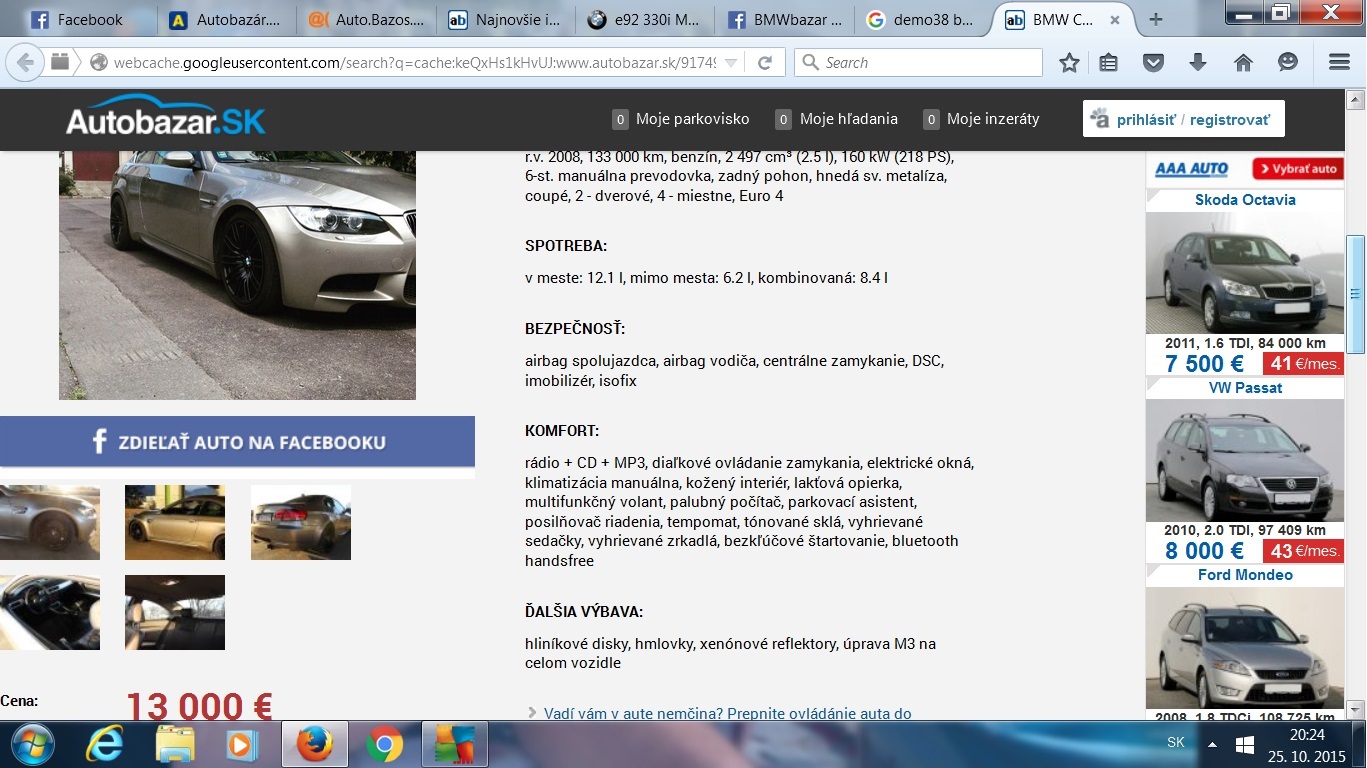Reload the page with refresh icon

coord(765,63)
